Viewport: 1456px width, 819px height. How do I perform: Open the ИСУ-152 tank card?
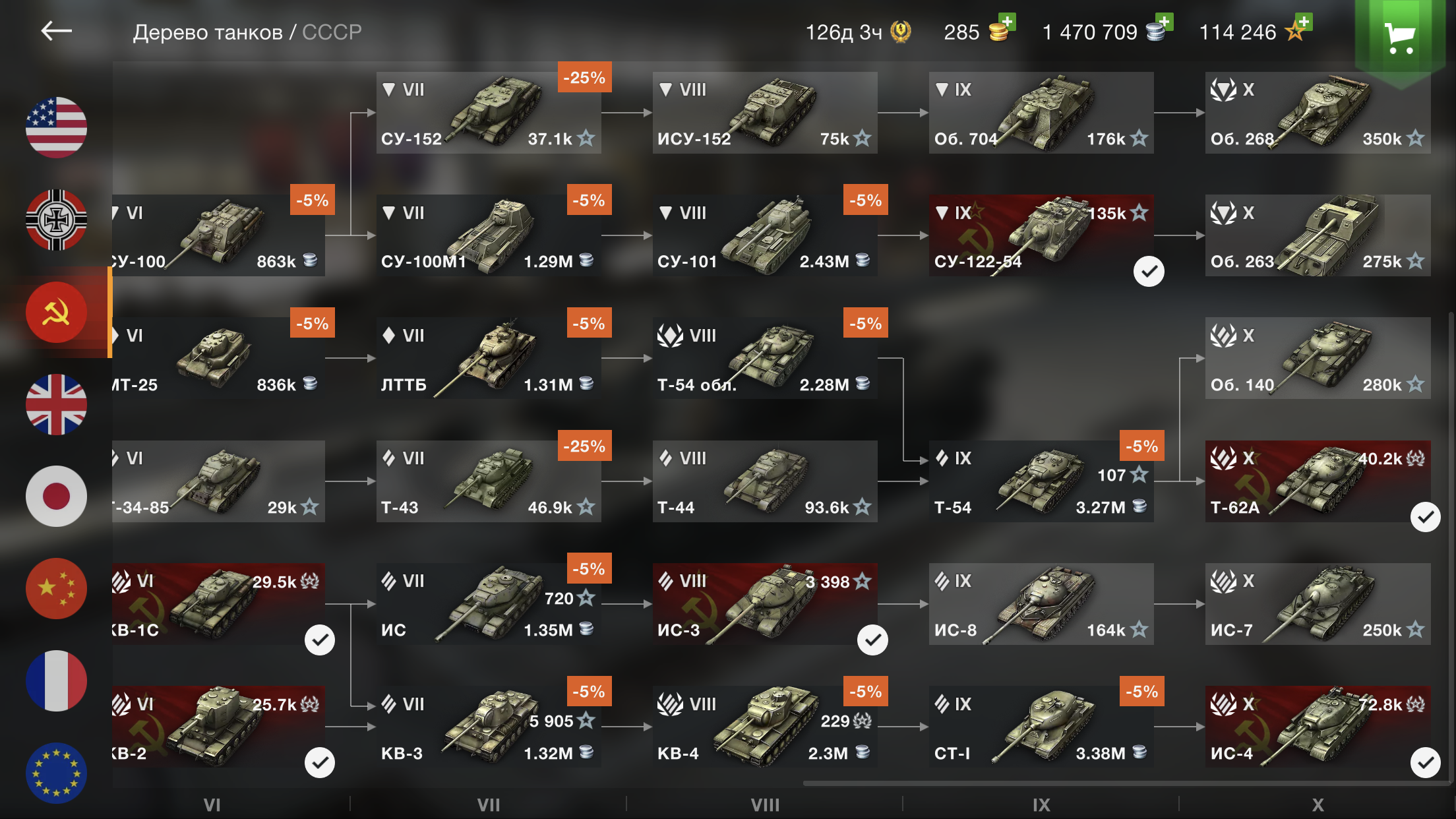765,113
